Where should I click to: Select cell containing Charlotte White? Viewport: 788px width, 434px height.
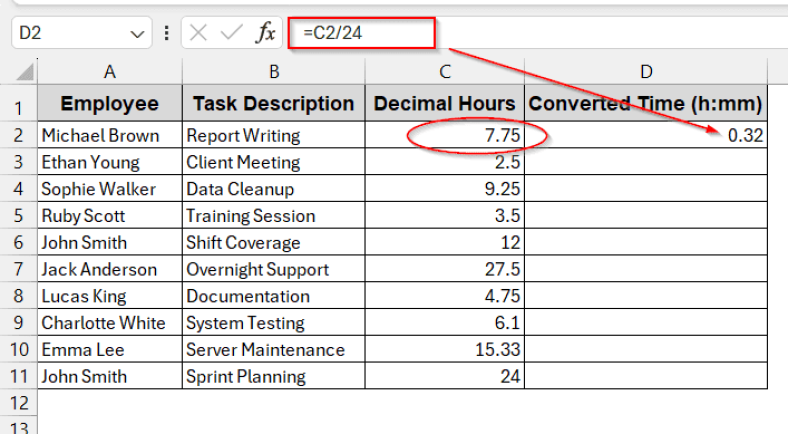(x=110, y=322)
